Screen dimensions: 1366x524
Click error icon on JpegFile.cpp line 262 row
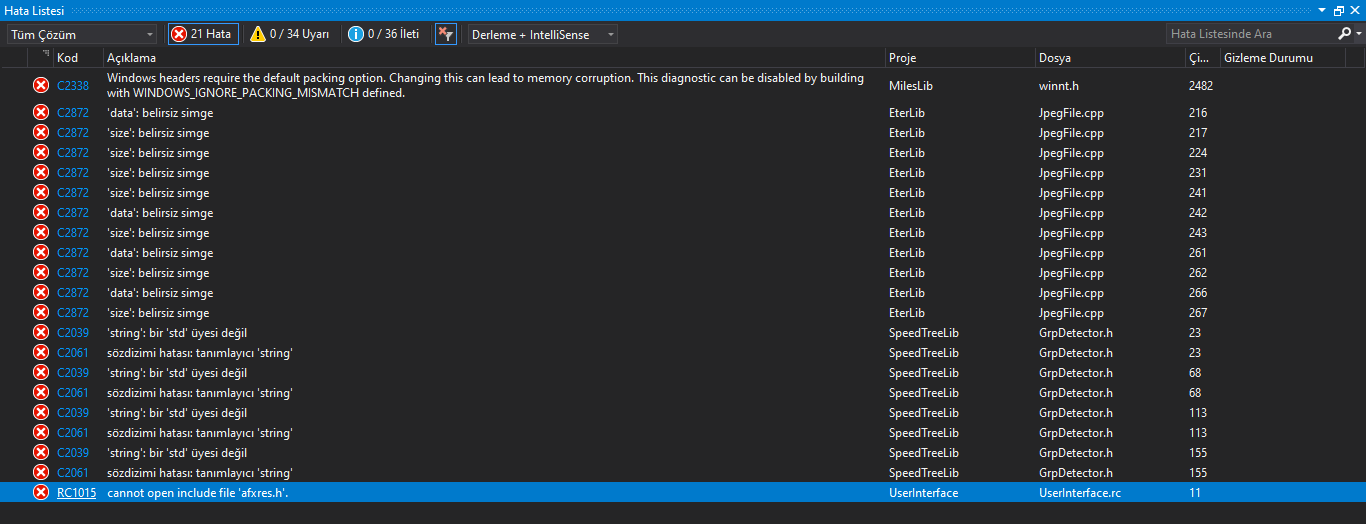(41, 273)
